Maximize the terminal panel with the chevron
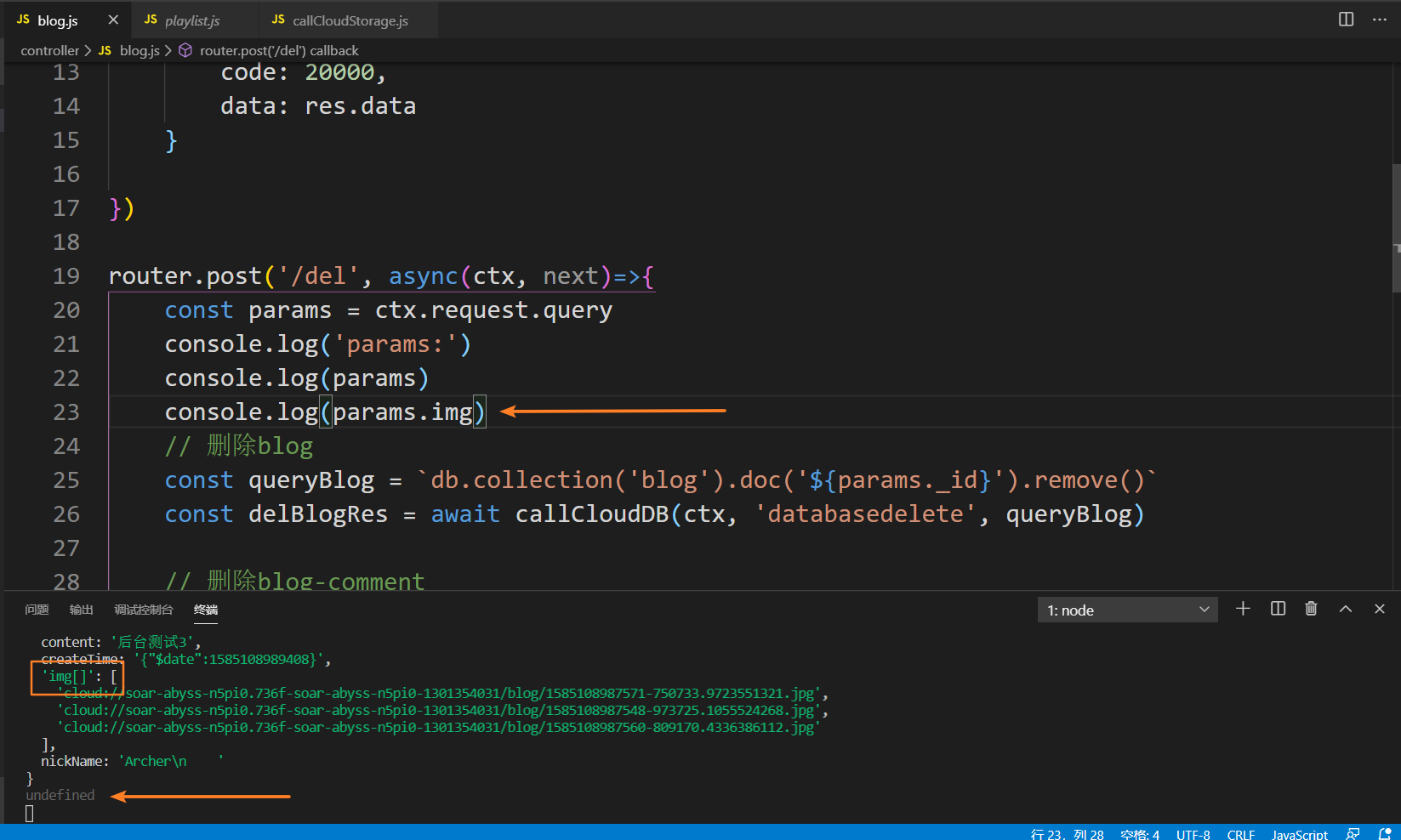Image resolution: width=1401 pixels, height=840 pixels. click(x=1346, y=609)
